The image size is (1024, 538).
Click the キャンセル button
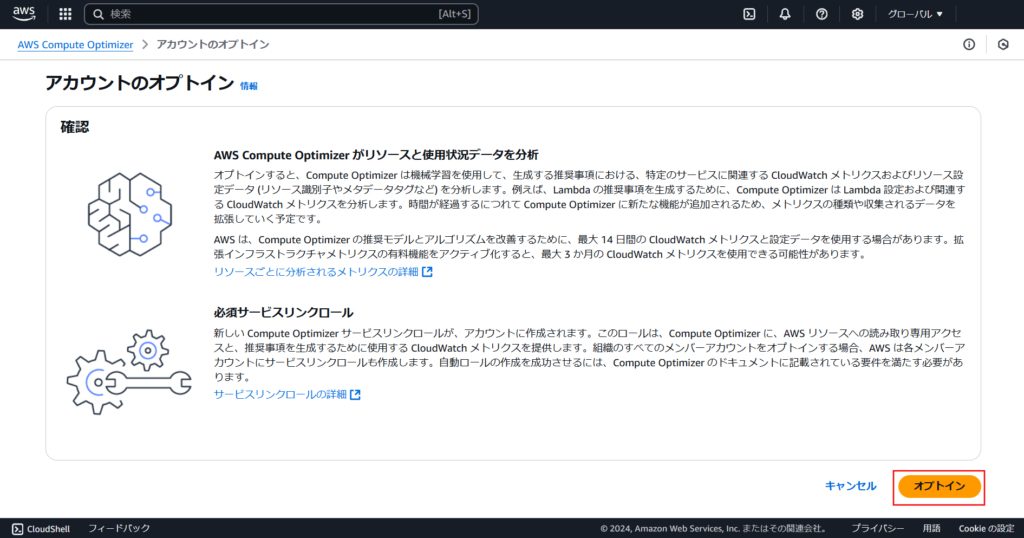tap(850, 486)
